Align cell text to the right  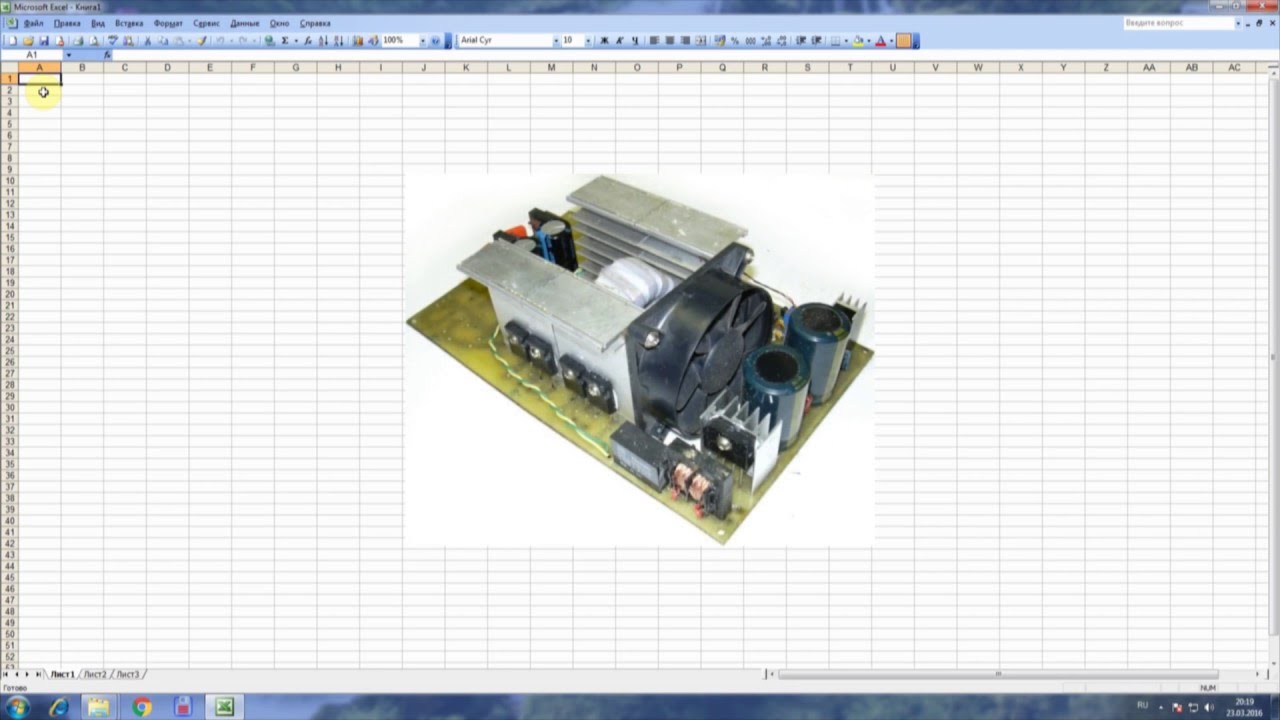pyautogui.click(x=686, y=41)
